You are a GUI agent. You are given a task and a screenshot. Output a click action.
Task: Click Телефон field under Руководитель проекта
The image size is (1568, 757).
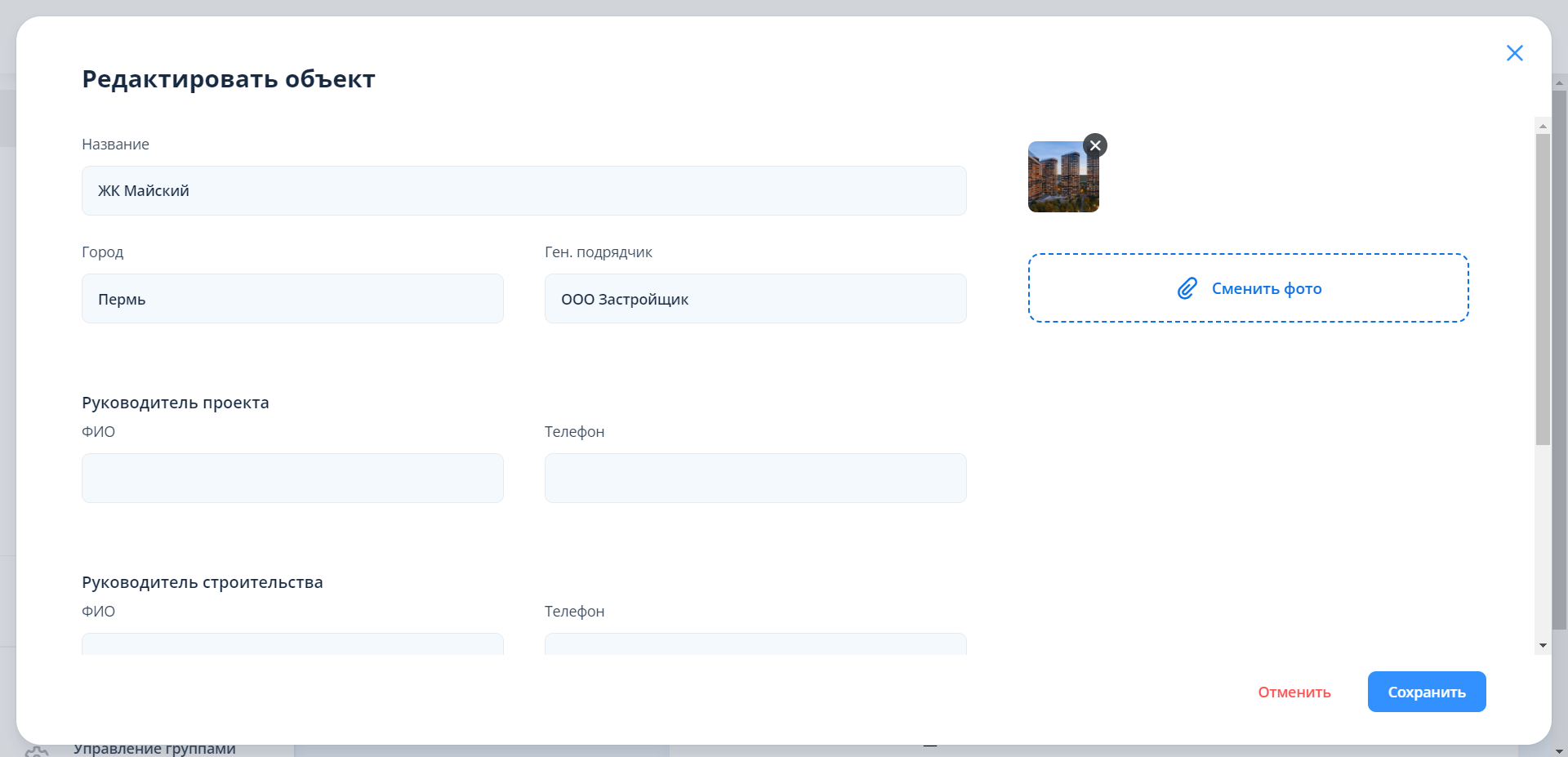755,479
